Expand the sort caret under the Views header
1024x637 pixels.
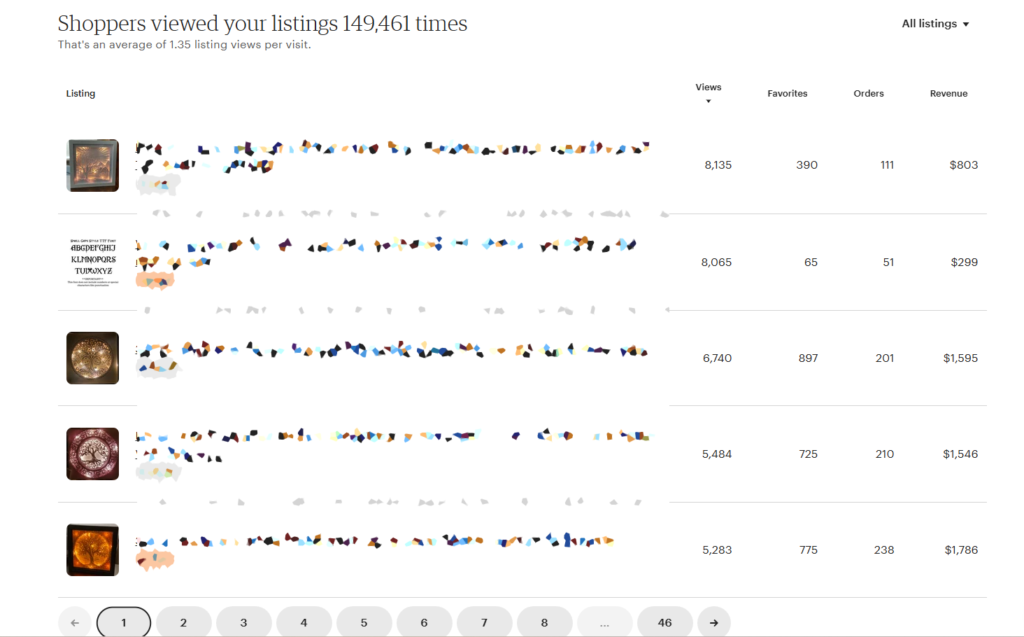point(708,99)
